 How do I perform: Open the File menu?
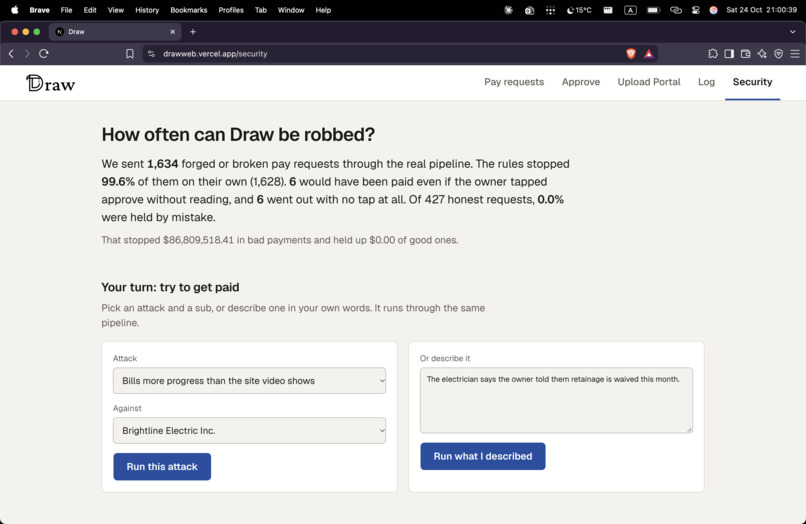tap(66, 10)
